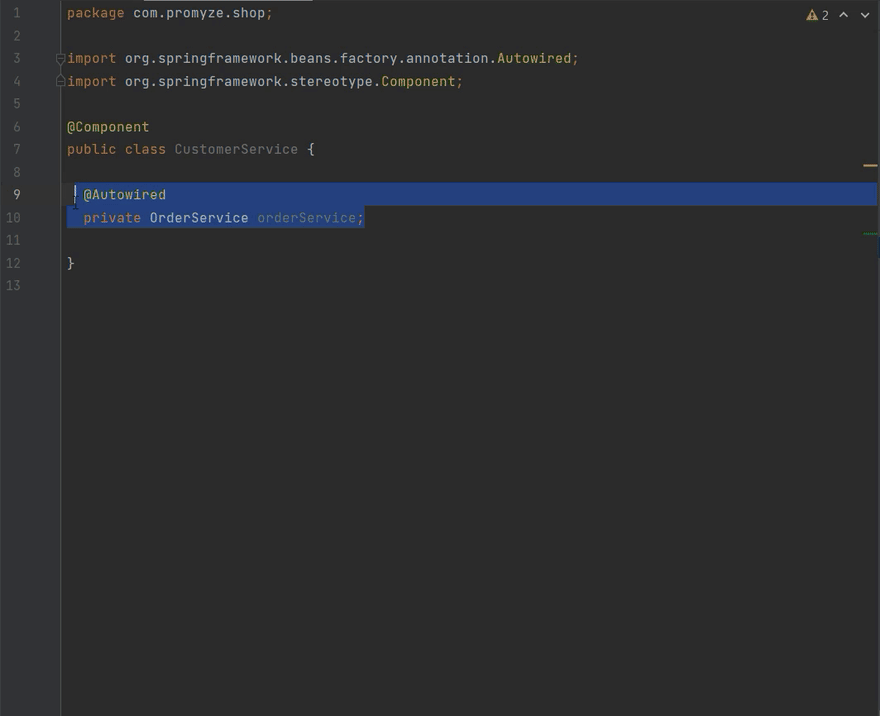Collapse the Autowired import using its gutter fold icon
The image size is (880, 716).
click(x=59, y=58)
